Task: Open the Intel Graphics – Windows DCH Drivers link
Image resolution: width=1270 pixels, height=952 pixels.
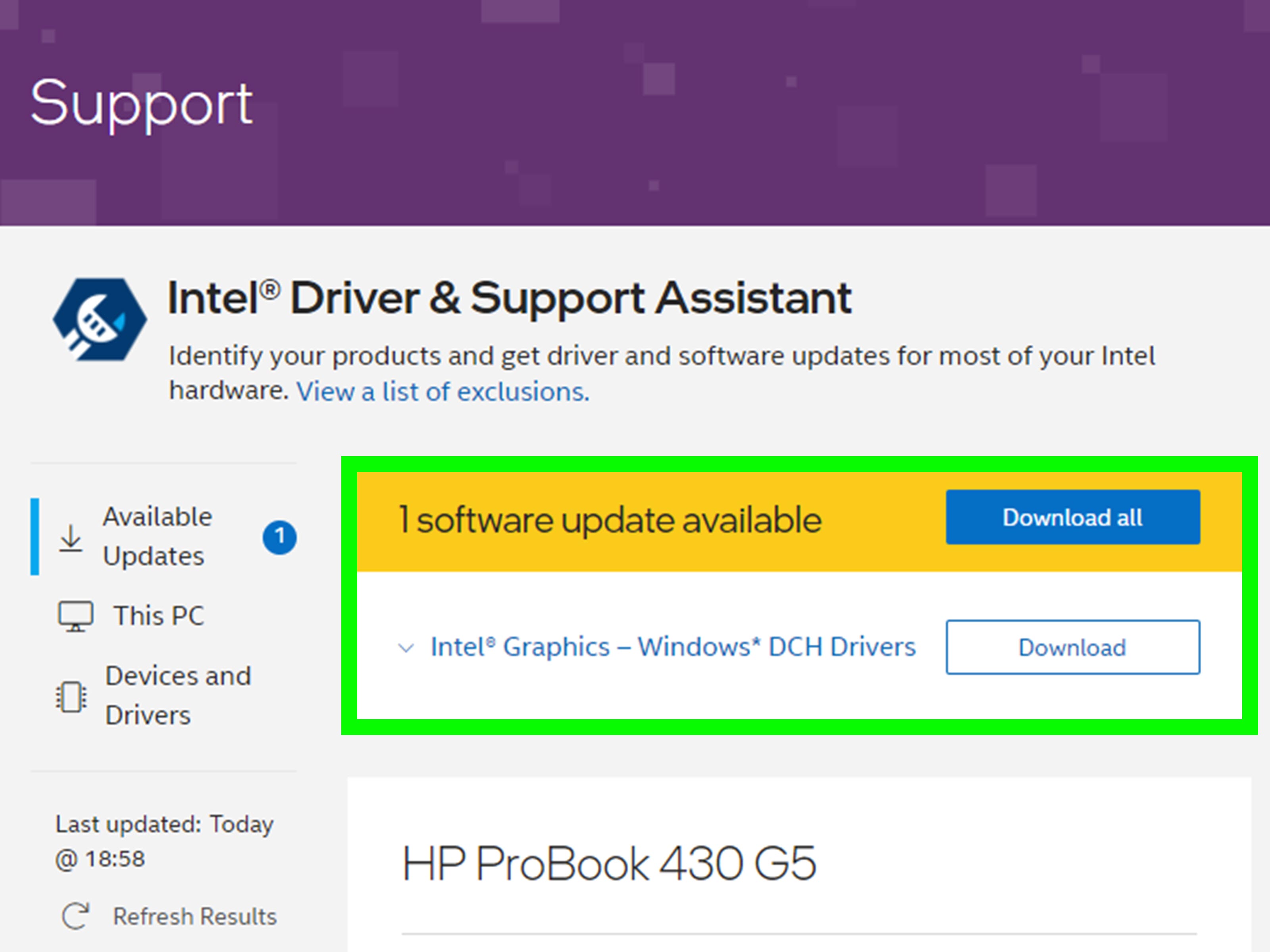Action: point(673,647)
